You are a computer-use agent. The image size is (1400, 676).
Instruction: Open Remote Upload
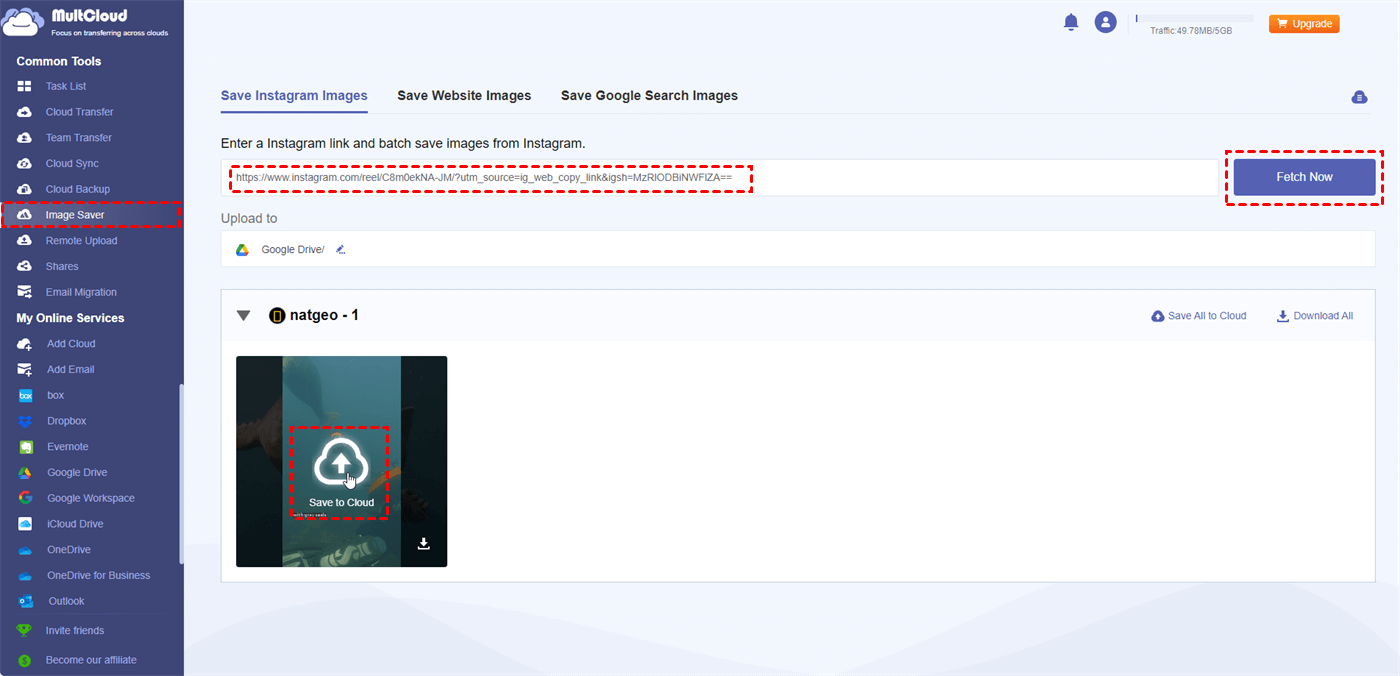pyautogui.click(x=81, y=241)
